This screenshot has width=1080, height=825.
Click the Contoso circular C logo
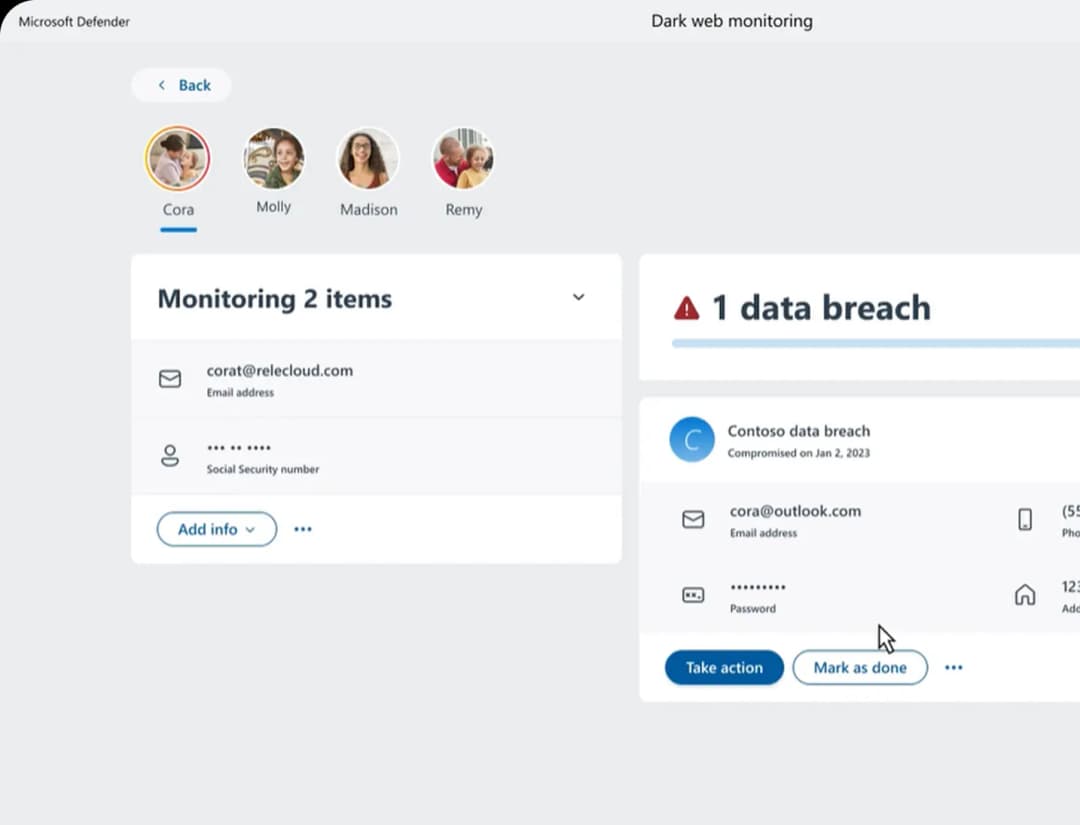692,439
